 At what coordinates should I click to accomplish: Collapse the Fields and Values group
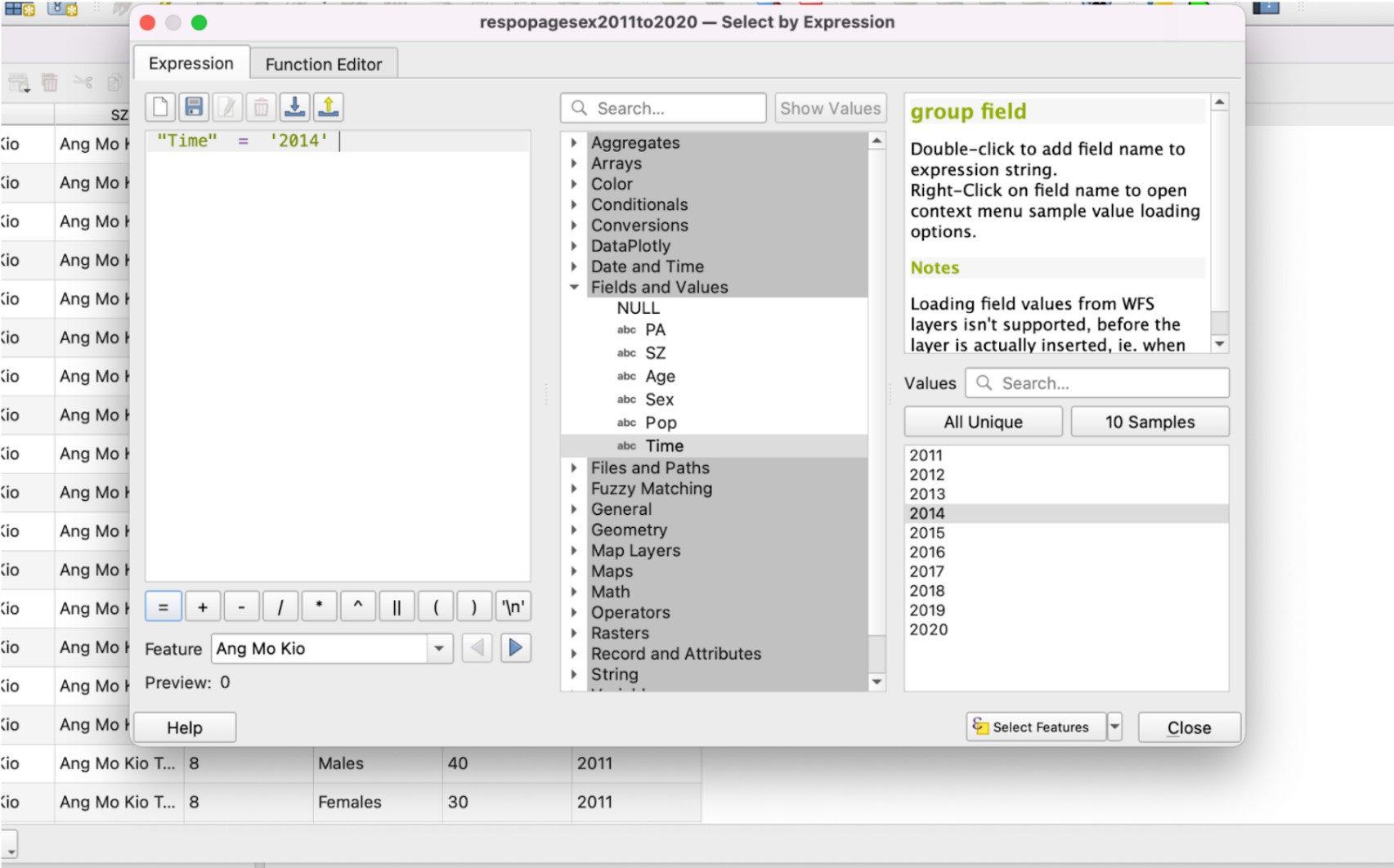[x=574, y=287]
